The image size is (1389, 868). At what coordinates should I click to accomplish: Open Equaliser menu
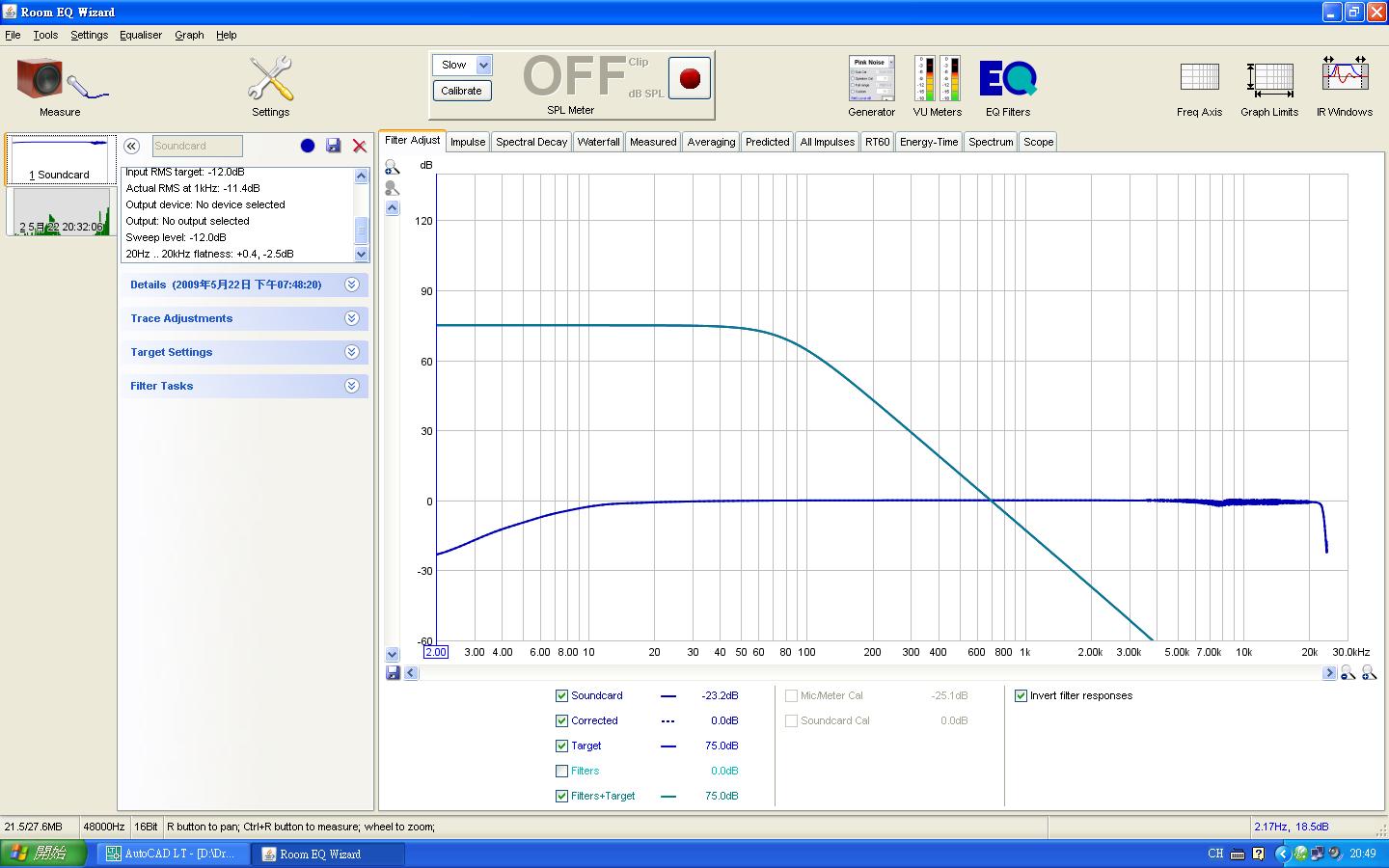tap(141, 35)
